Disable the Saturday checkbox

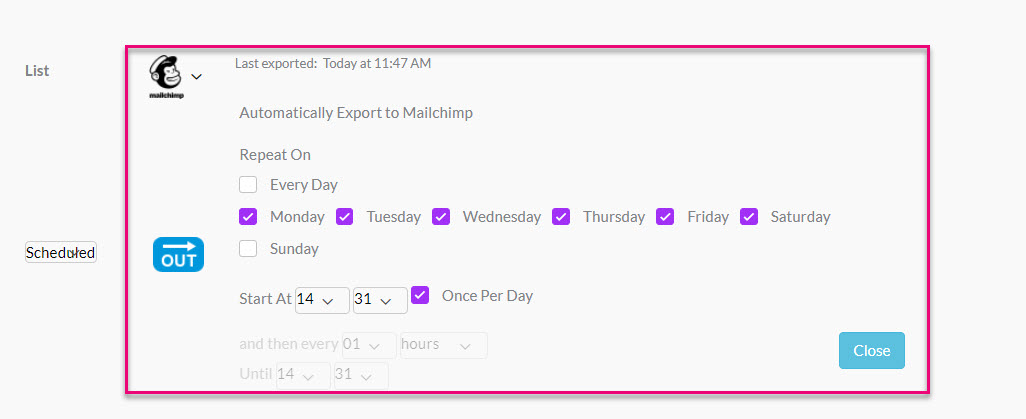[x=749, y=217]
